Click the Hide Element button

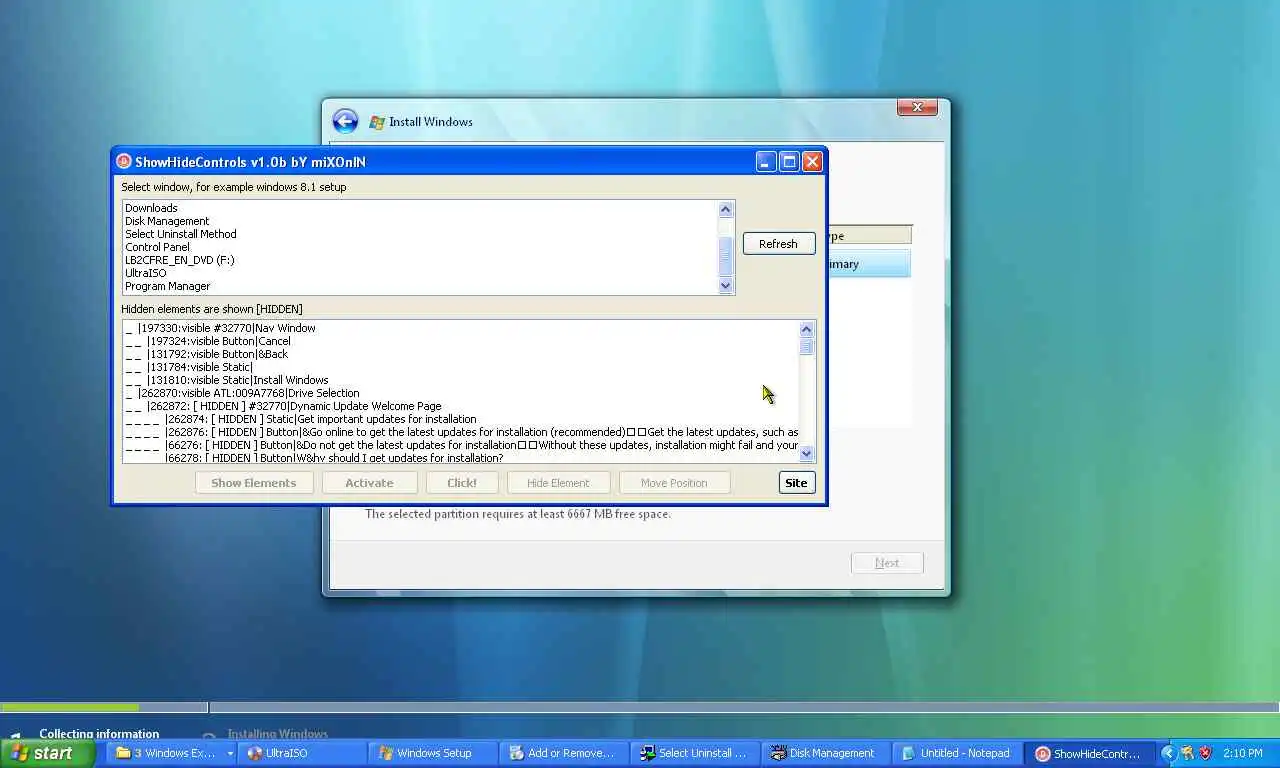(x=558, y=483)
